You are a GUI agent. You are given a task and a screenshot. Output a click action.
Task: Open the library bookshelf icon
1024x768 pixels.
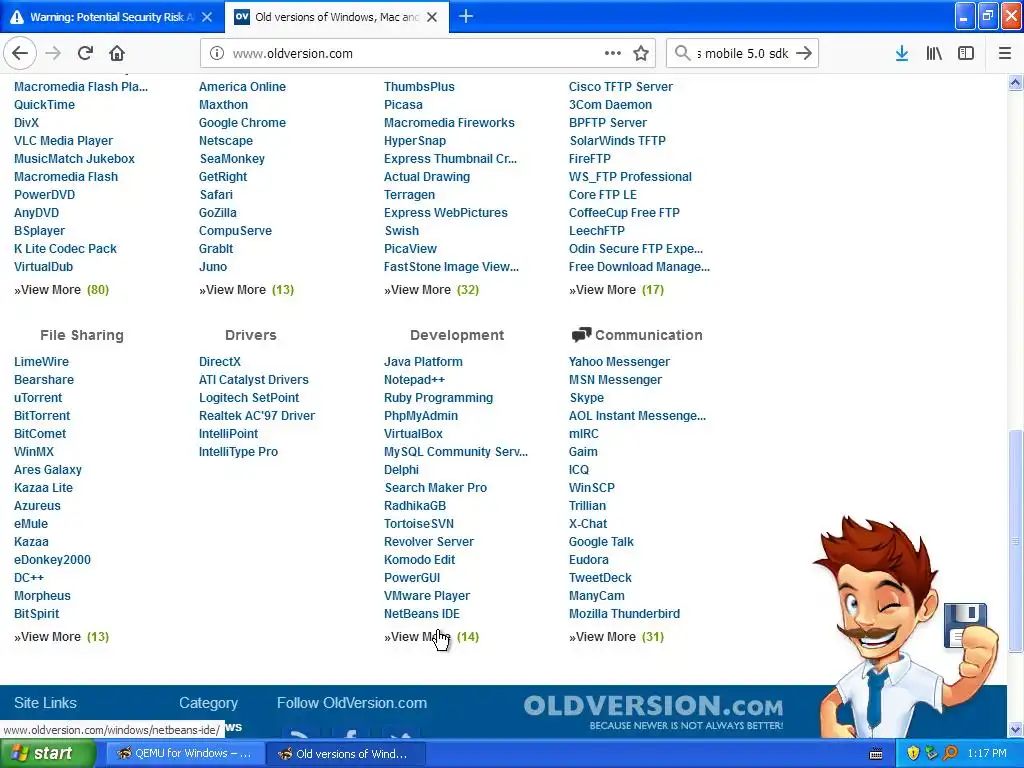pos(934,54)
